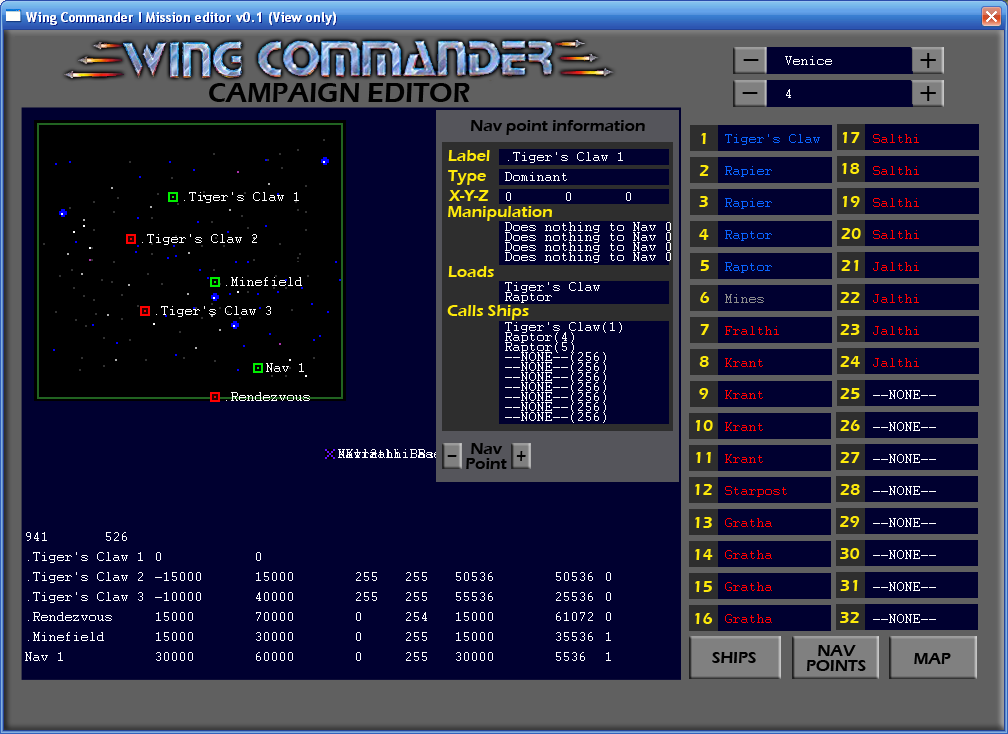Image resolution: width=1008 pixels, height=734 pixels.
Task: Click the application icon in title bar
Action: coord(14,17)
